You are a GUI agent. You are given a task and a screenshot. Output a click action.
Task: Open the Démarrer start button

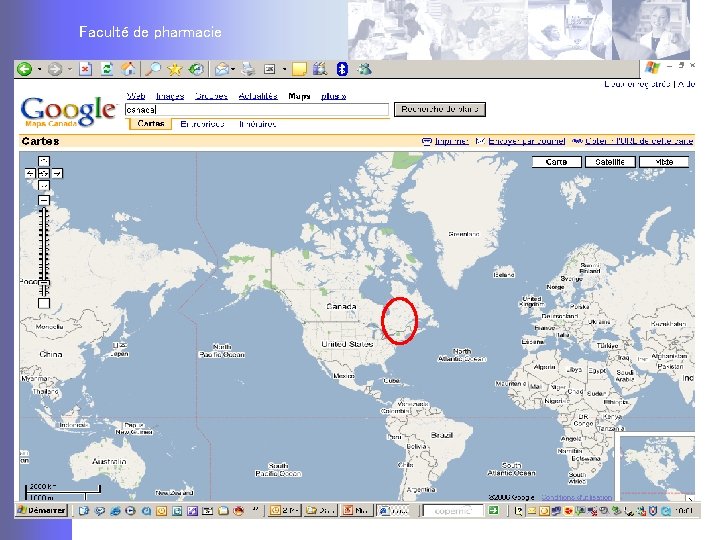tap(42, 510)
